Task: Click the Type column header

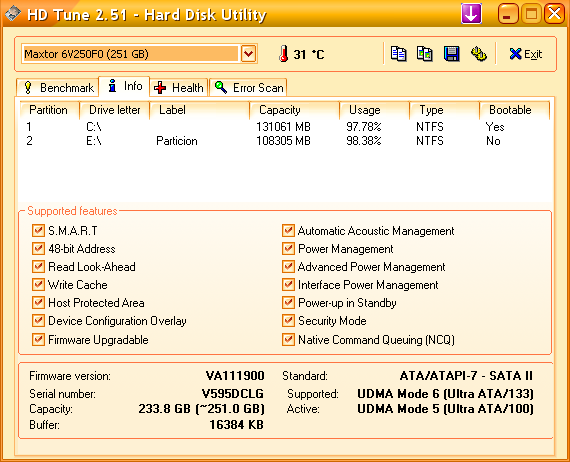Action: [x=444, y=110]
